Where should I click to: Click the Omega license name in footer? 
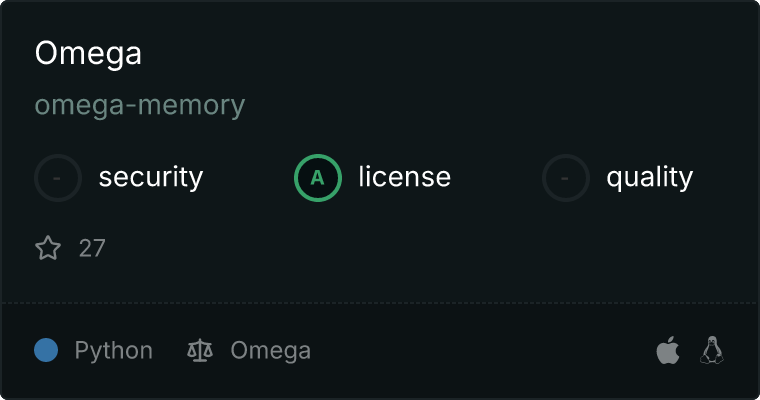(x=270, y=351)
